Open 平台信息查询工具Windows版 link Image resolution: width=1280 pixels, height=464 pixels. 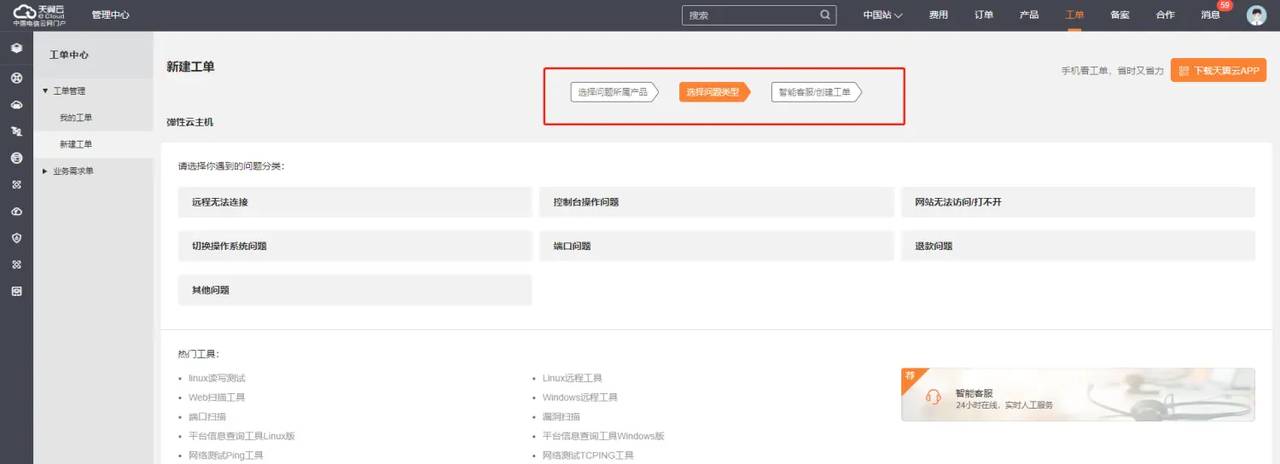tap(603, 436)
